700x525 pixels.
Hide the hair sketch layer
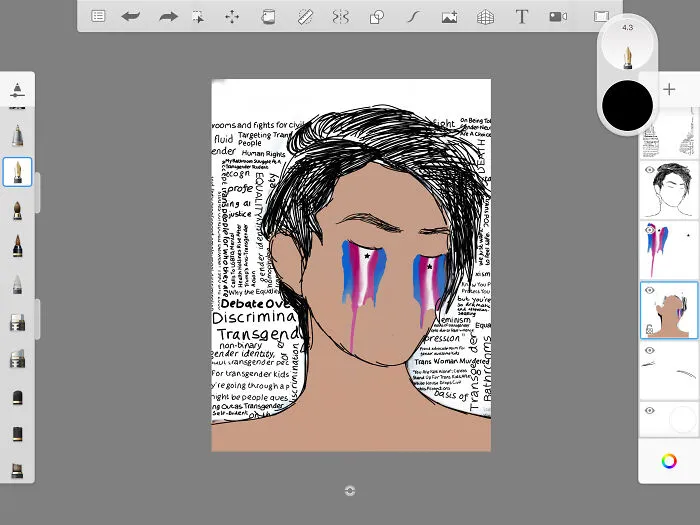click(650, 170)
